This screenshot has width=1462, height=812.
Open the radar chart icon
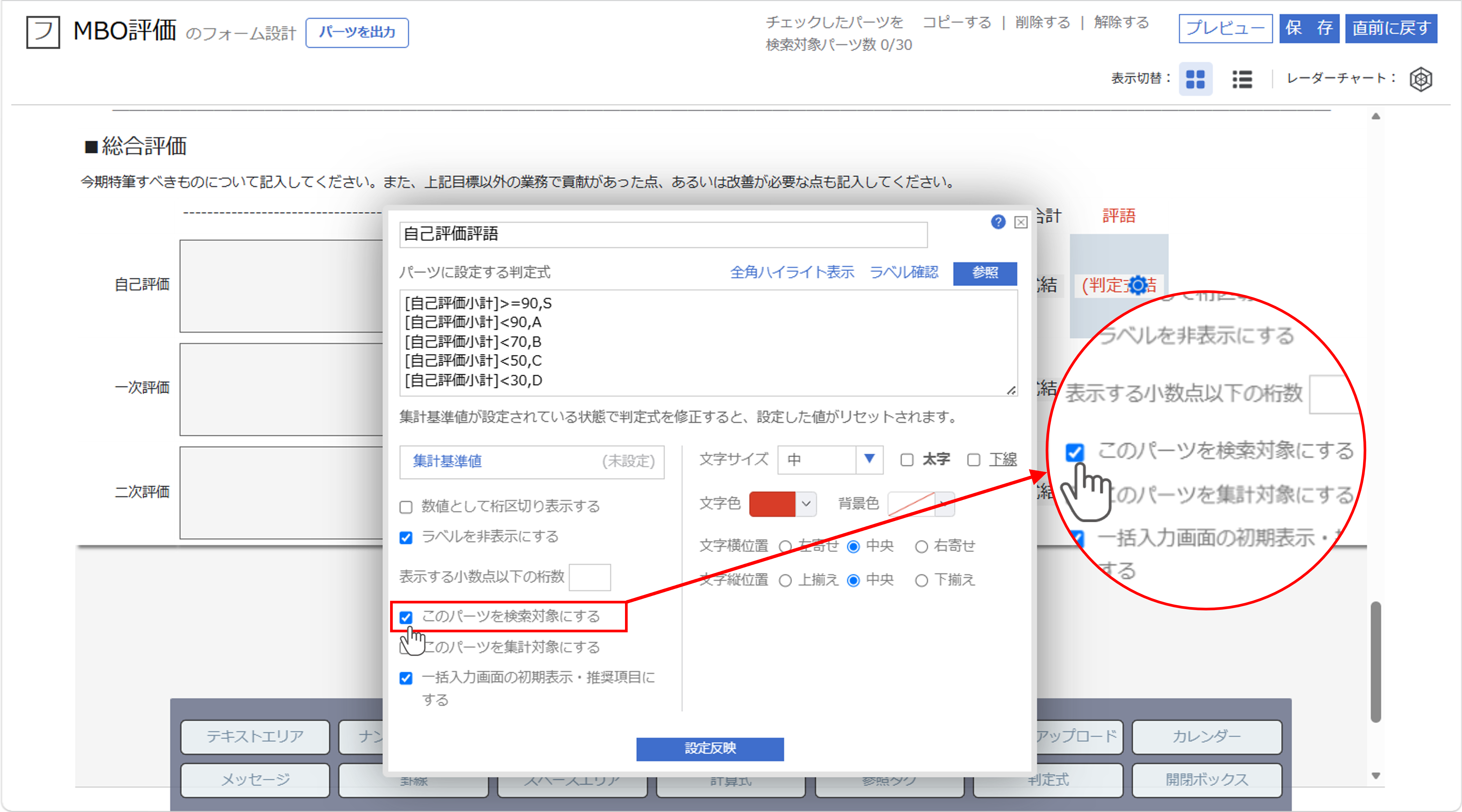(x=1420, y=79)
